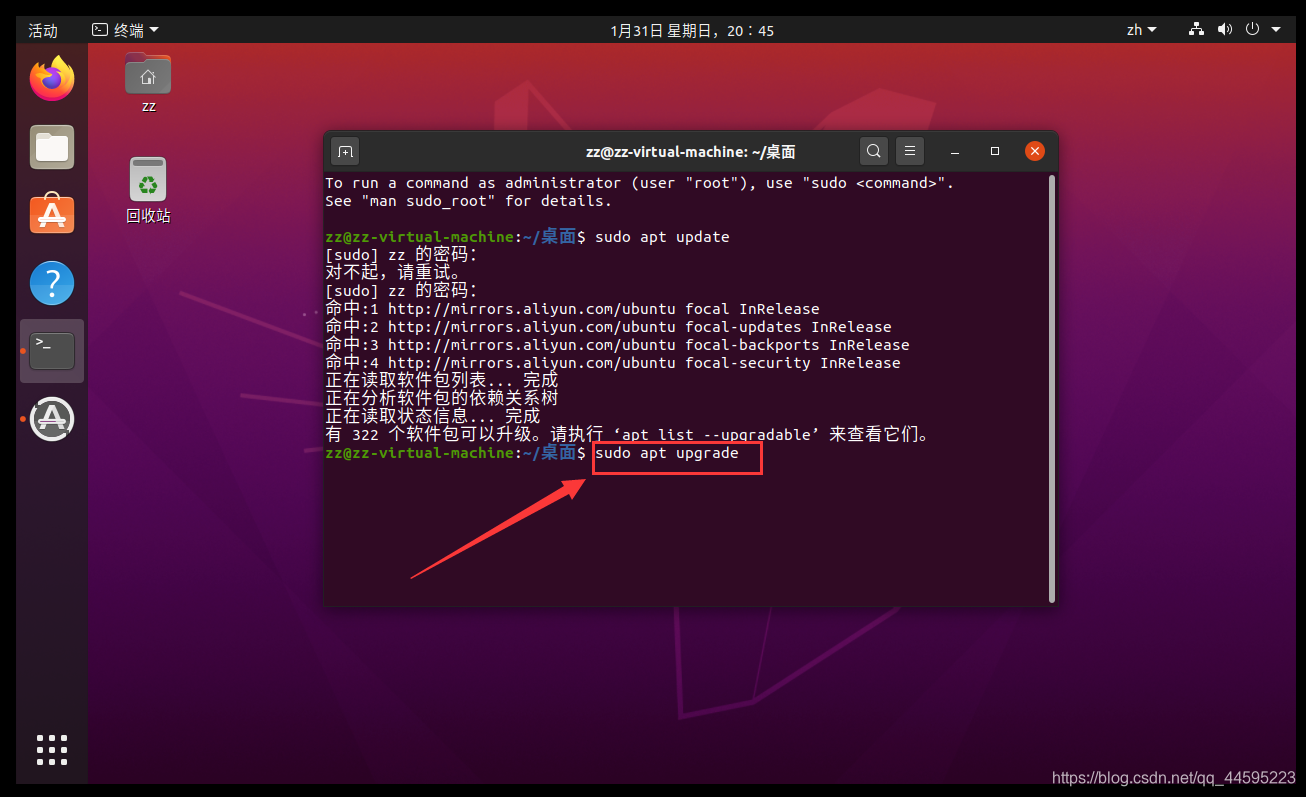Image resolution: width=1306 pixels, height=797 pixels.
Task: Click the terminal title 'zz@zz-virtual-machine: ~/桌面'
Action: [691, 152]
